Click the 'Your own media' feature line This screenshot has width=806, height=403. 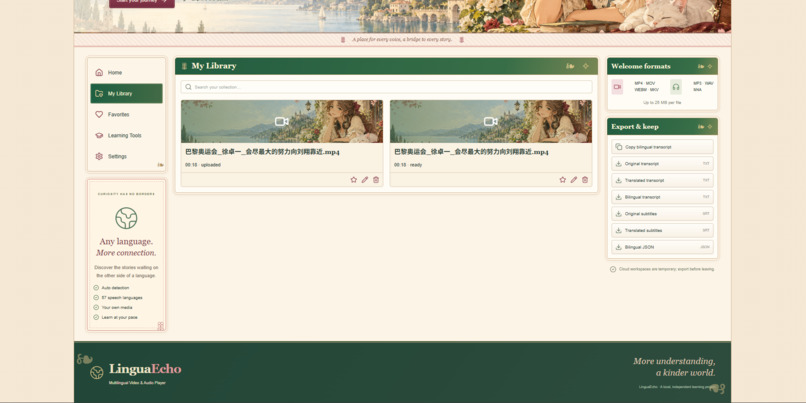click(113, 307)
